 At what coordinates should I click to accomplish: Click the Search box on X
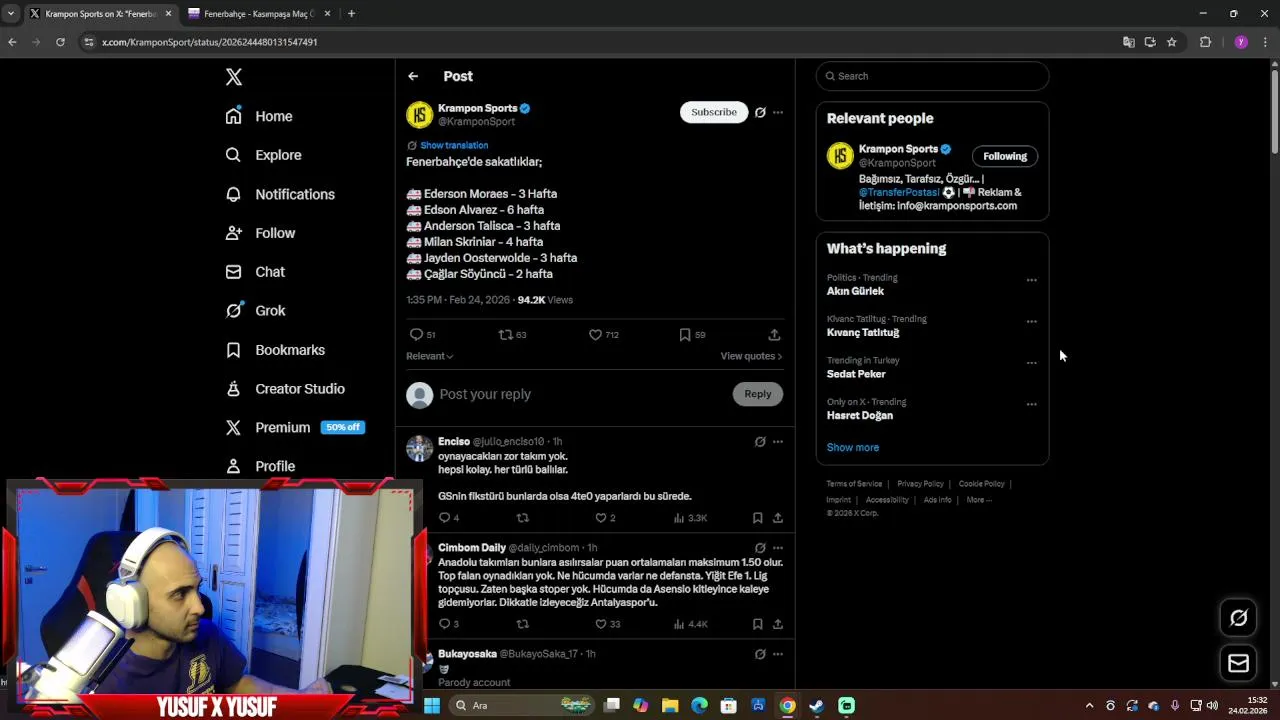[x=932, y=76]
